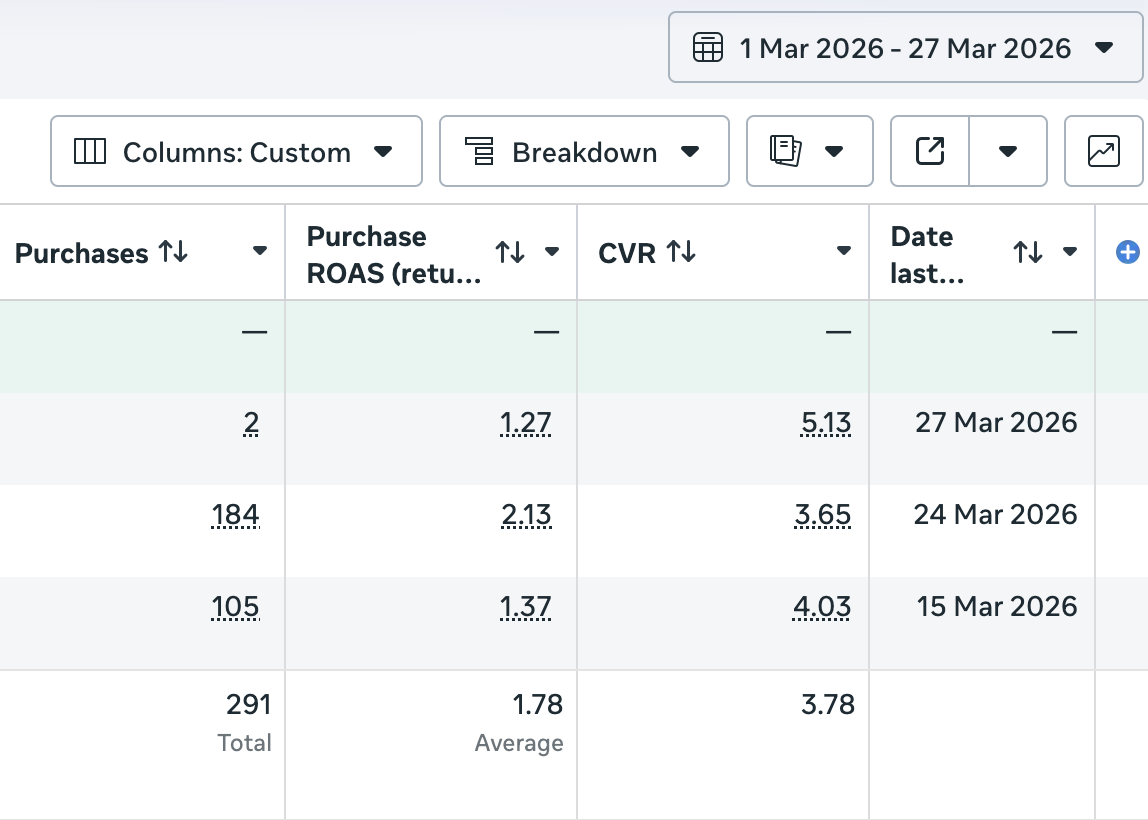Click the date 24 Mar 2026

tap(995, 515)
